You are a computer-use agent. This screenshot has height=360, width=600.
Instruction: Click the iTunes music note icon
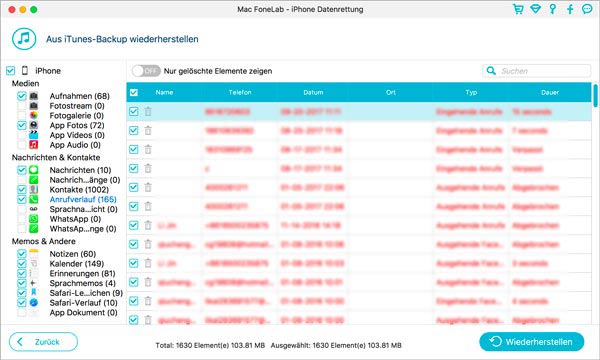(24, 39)
